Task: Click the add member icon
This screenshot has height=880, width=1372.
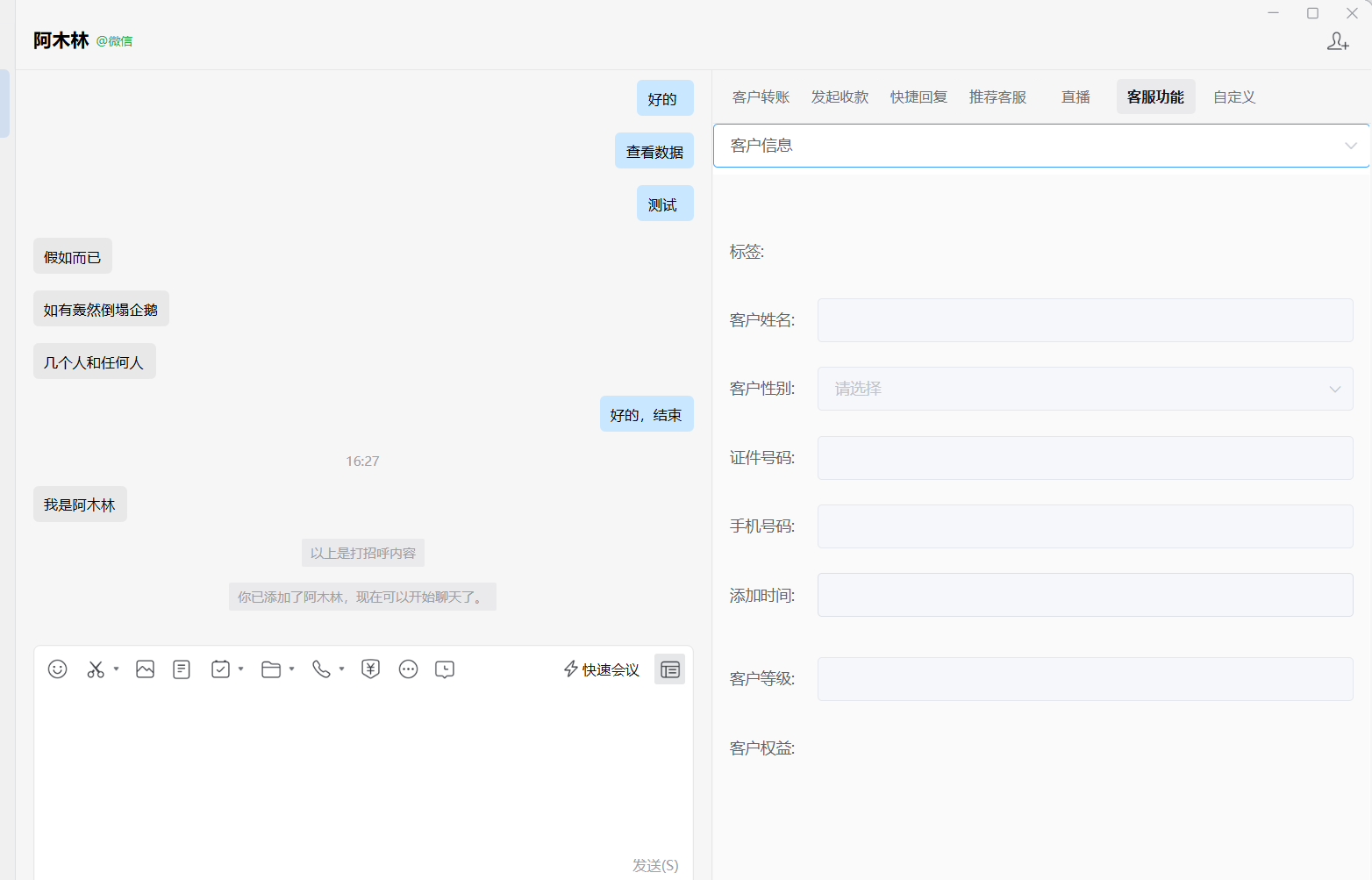Action: coord(1338,41)
